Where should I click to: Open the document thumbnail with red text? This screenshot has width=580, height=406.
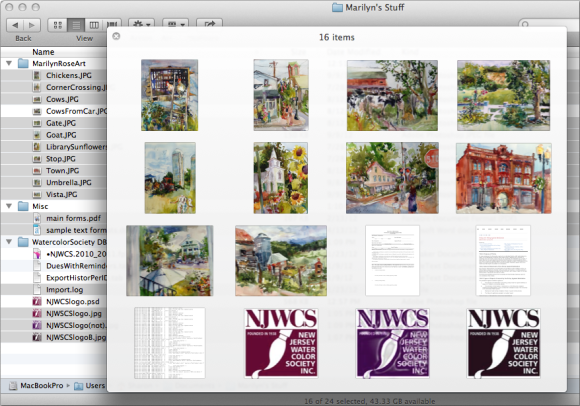click(x=503, y=261)
